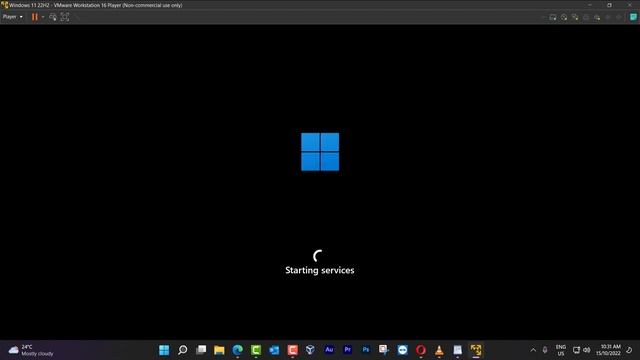
Task: Open the Notepad icon on the taskbar
Action: point(458,350)
